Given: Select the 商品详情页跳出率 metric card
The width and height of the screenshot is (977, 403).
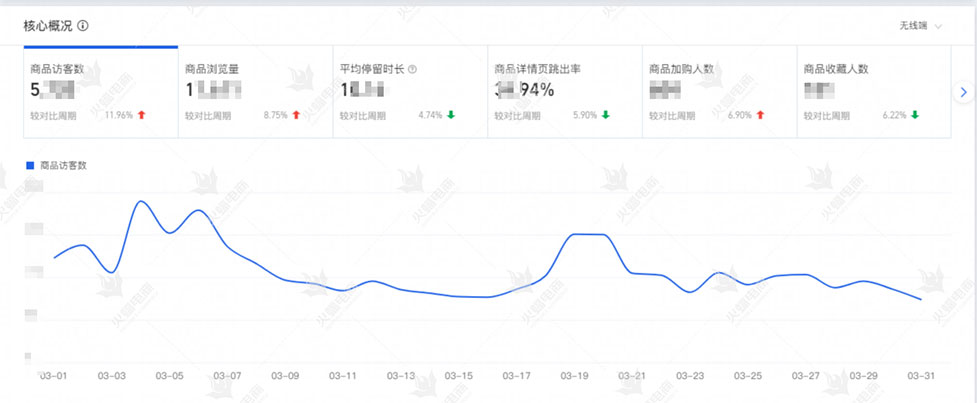Looking at the screenshot, I should pos(563,92).
